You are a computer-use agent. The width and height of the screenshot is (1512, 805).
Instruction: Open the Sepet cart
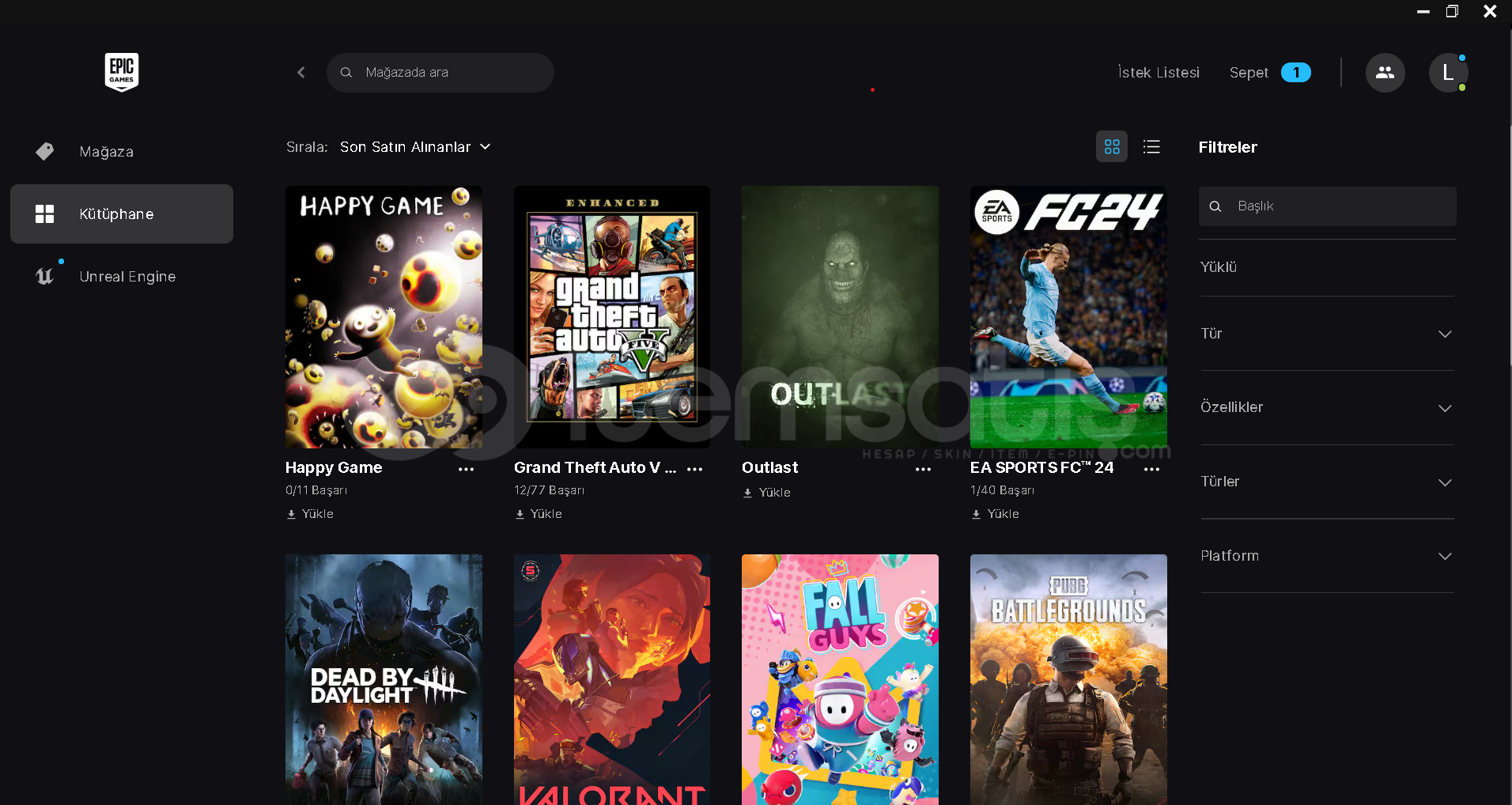coord(1249,73)
